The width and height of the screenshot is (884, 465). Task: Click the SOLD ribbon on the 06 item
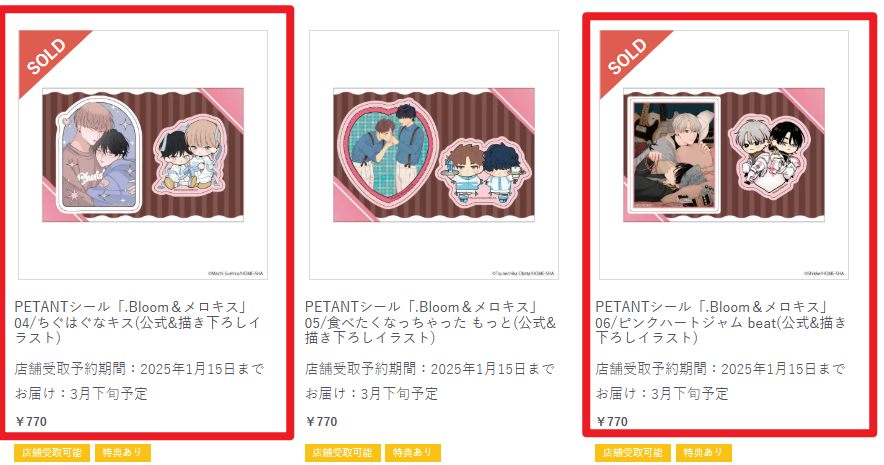click(627, 56)
